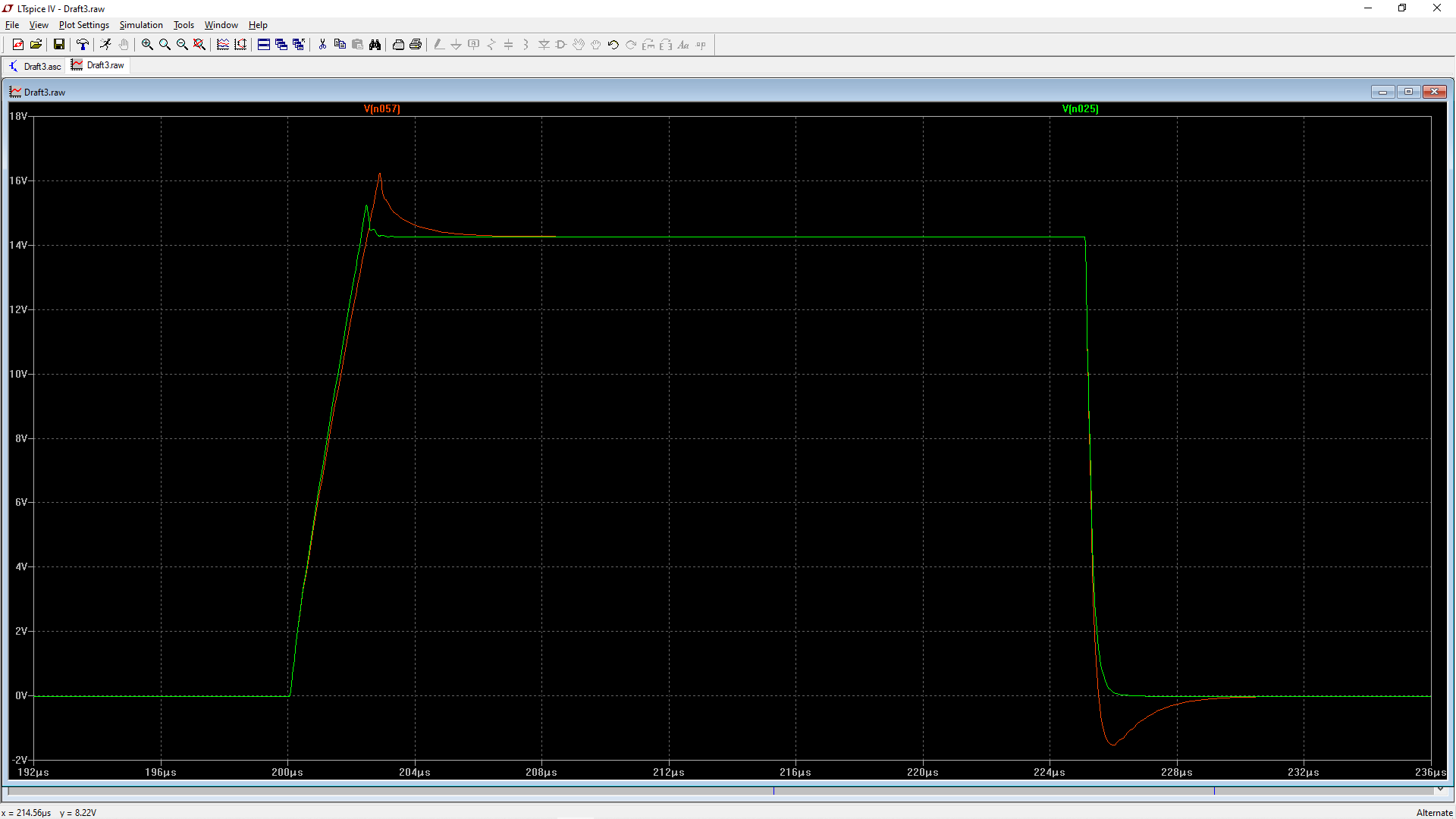The width and height of the screenshot is (1456, 819).
Task: Click the Autorange axes icon
Action: pos(240,45)
